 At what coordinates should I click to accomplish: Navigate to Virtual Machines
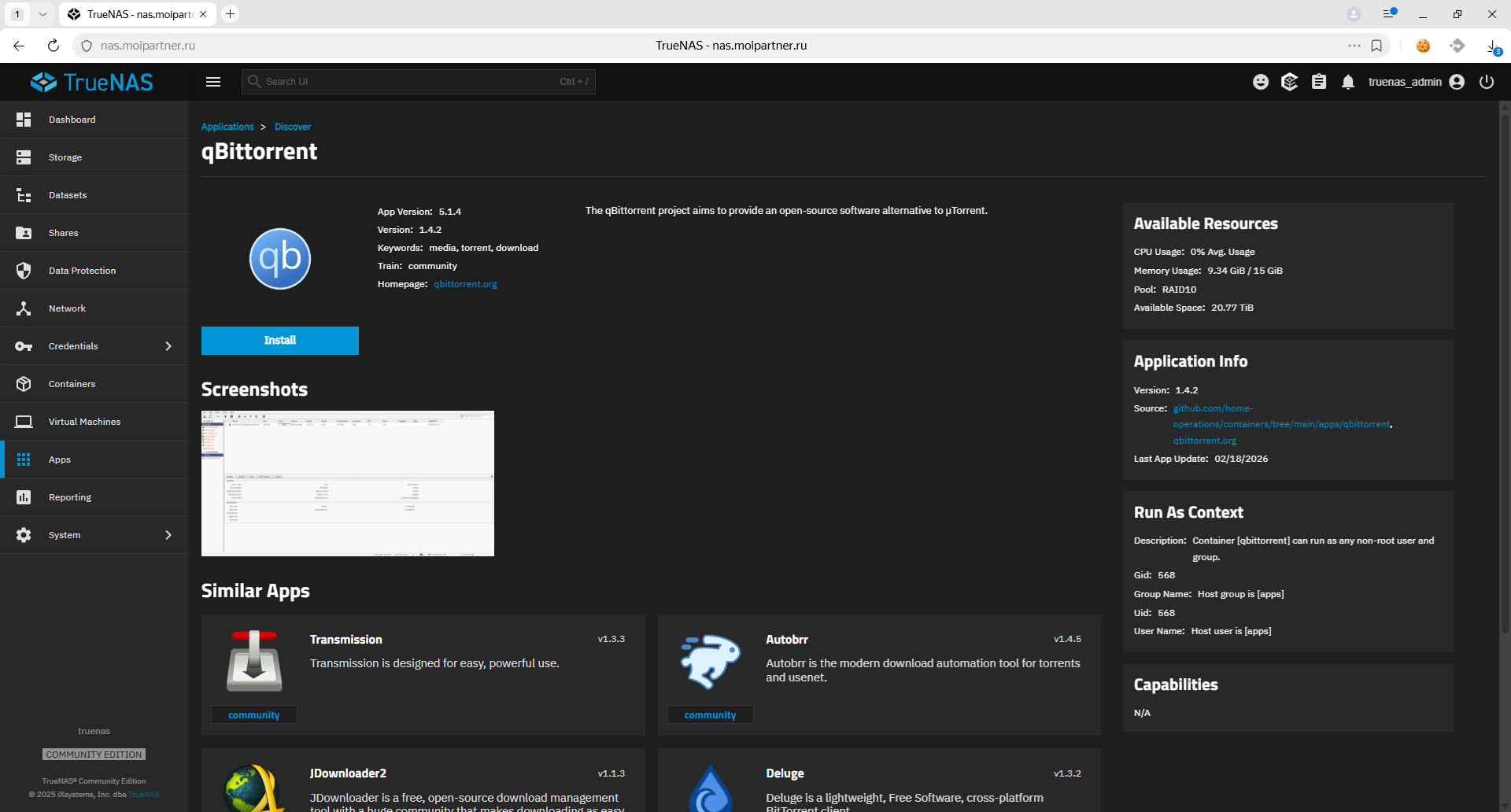click(84, 422)
